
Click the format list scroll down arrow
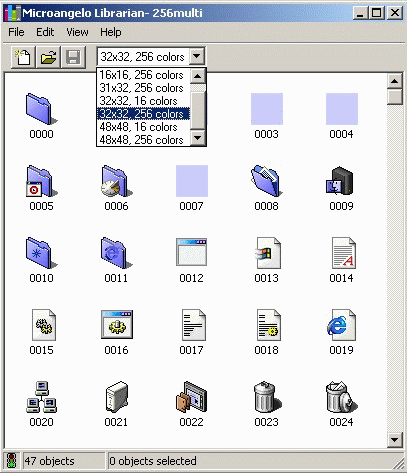[197, 138]
